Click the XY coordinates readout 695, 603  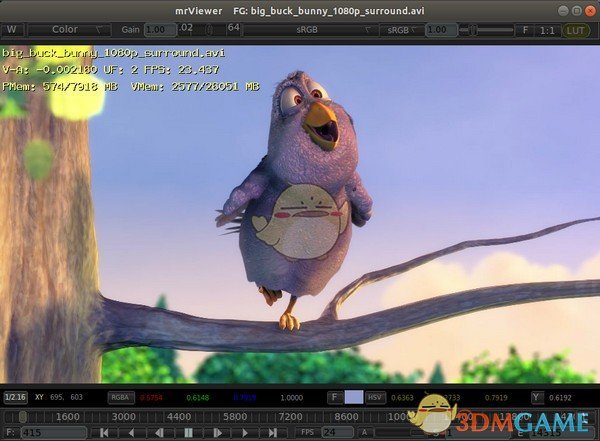point(59,397)
